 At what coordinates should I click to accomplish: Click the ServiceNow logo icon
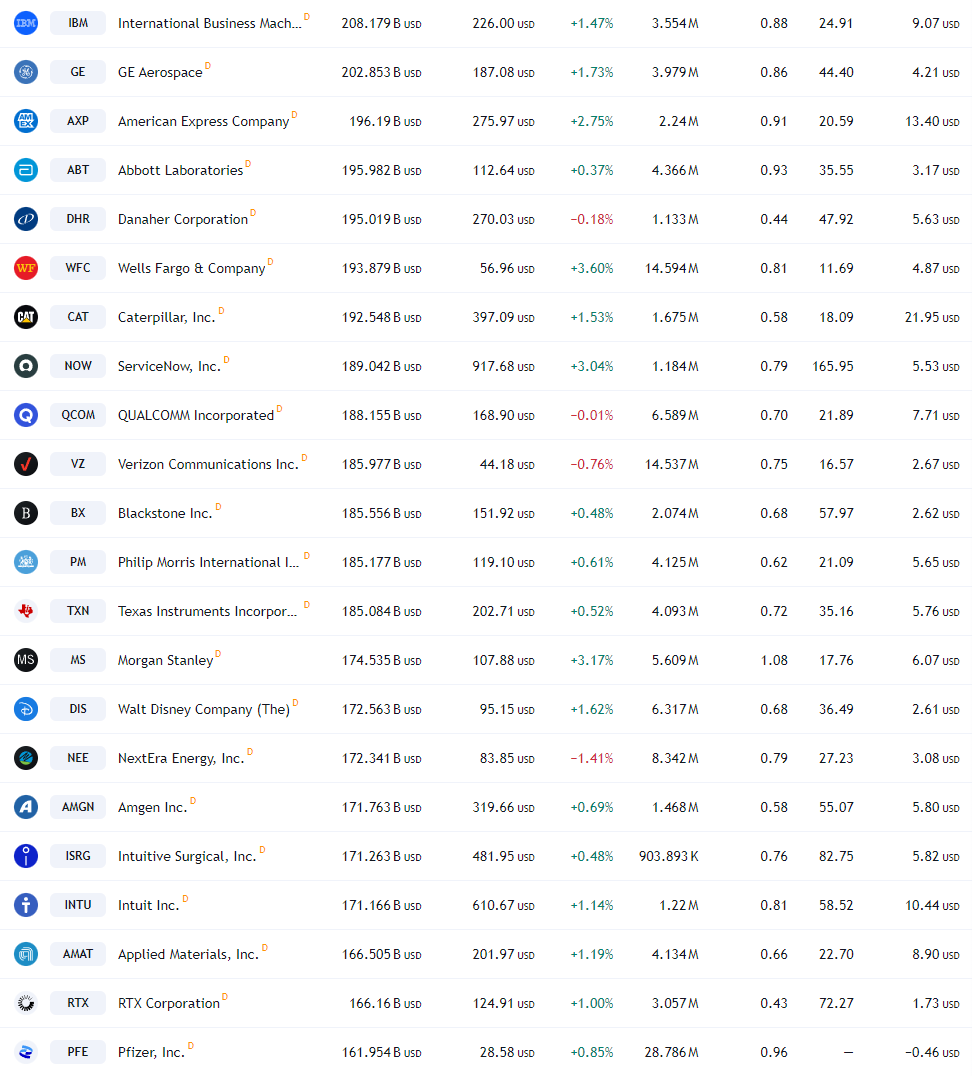[x=26, y=366]
